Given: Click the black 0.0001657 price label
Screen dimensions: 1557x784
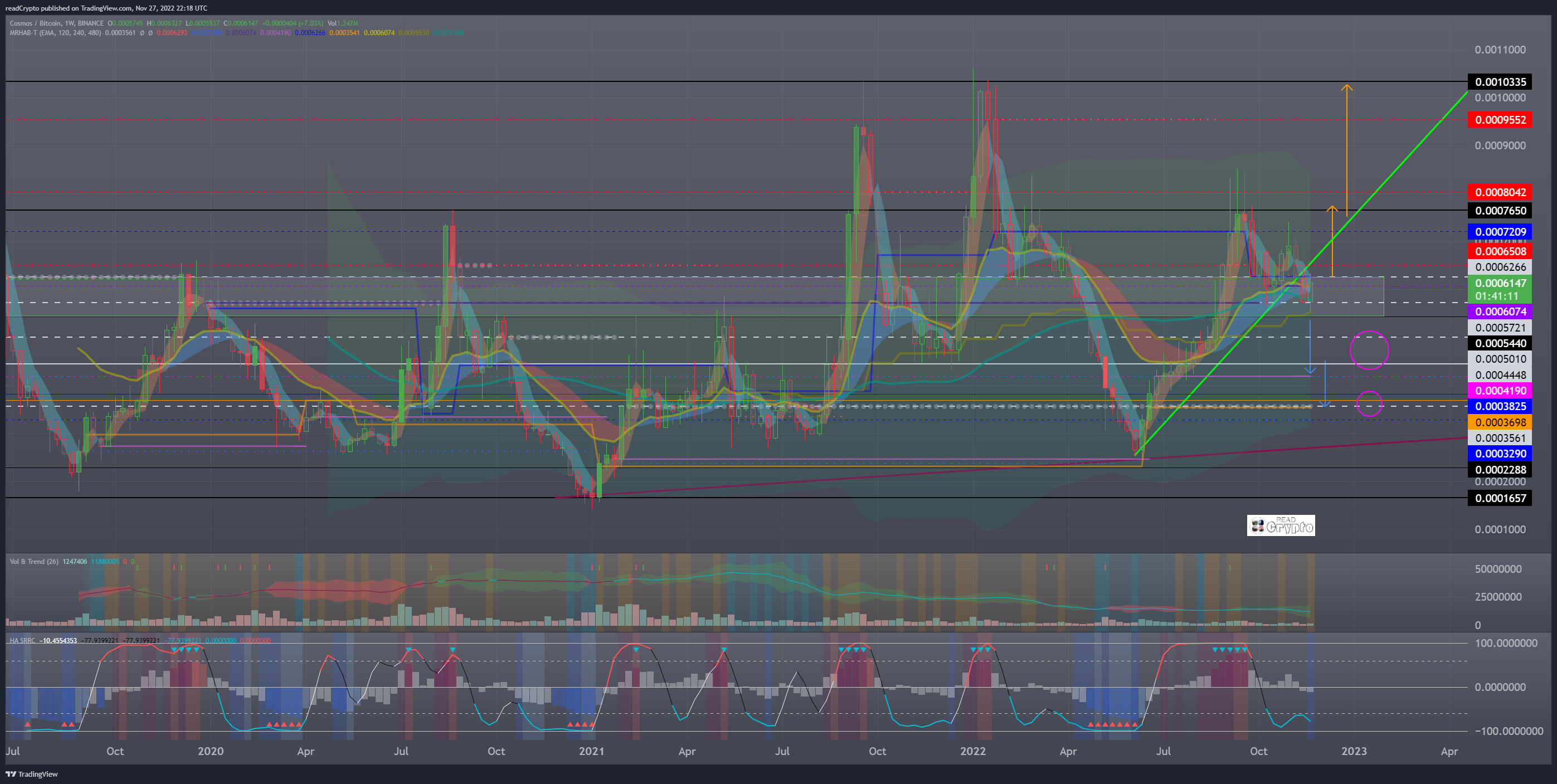Looking at the screenshot, I should (x=1500, y=498).
